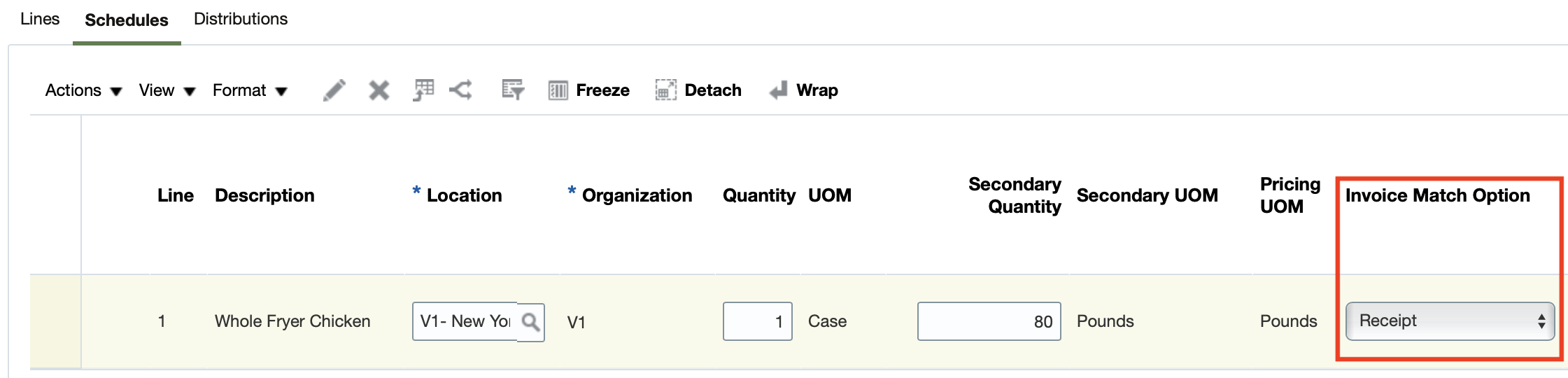The image size is (1568, 378).
Task: Detach the schedules table
Action: [698, 90]
